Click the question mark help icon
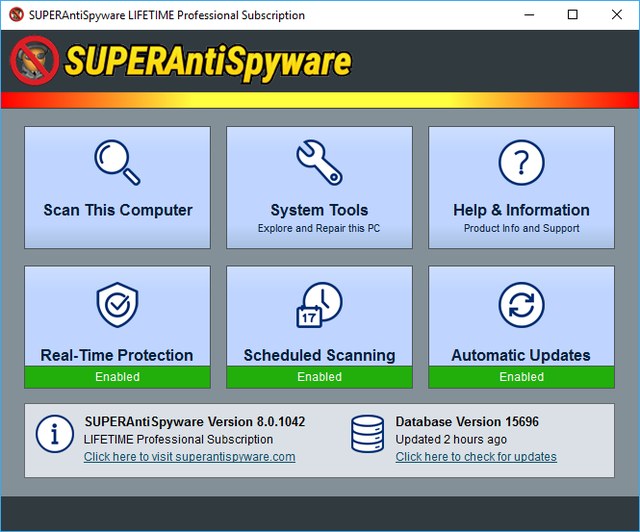This screenshot has height=532, width=640. click(x=521, y=162)
